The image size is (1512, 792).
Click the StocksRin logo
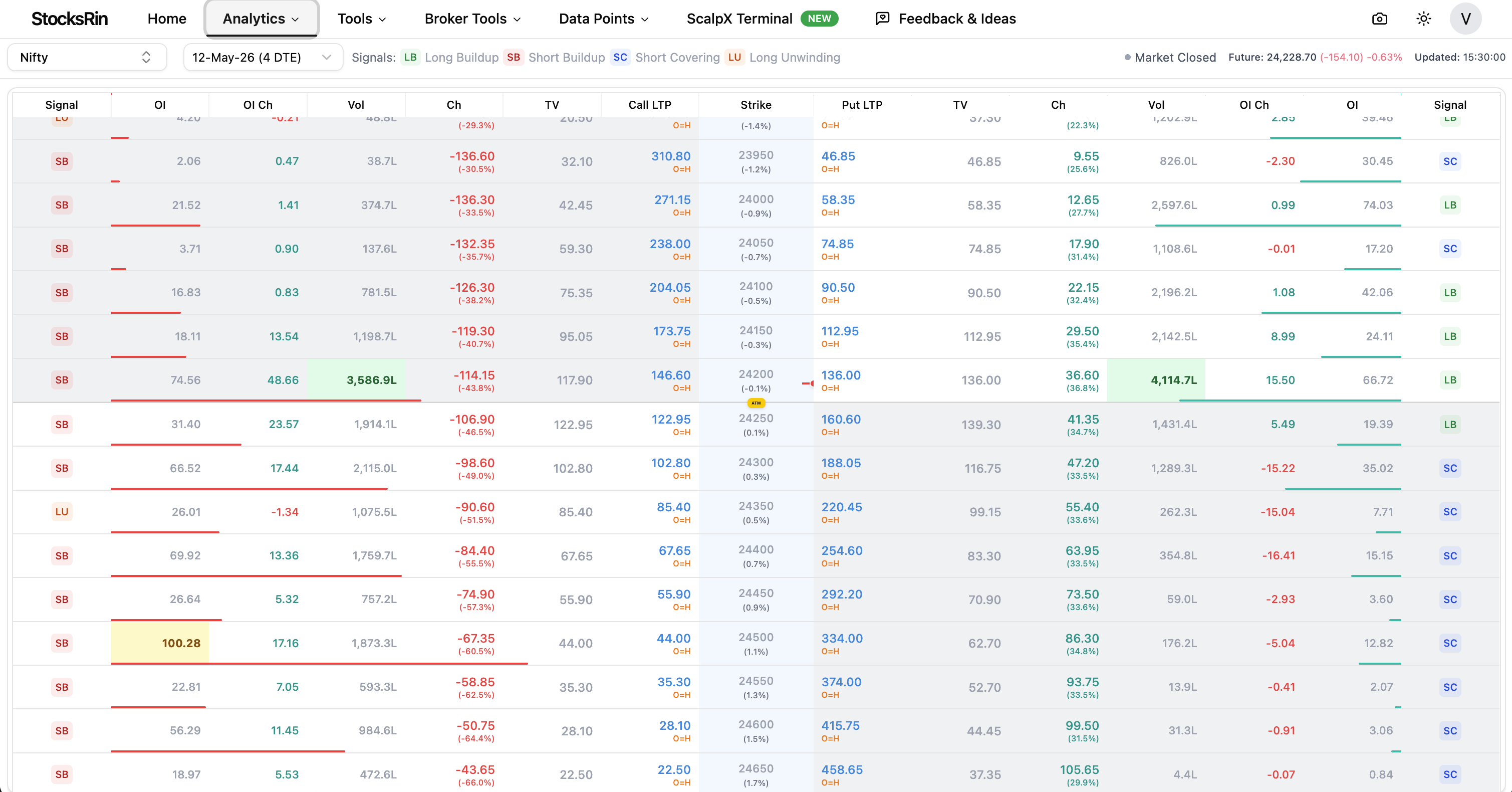[69, 19]
